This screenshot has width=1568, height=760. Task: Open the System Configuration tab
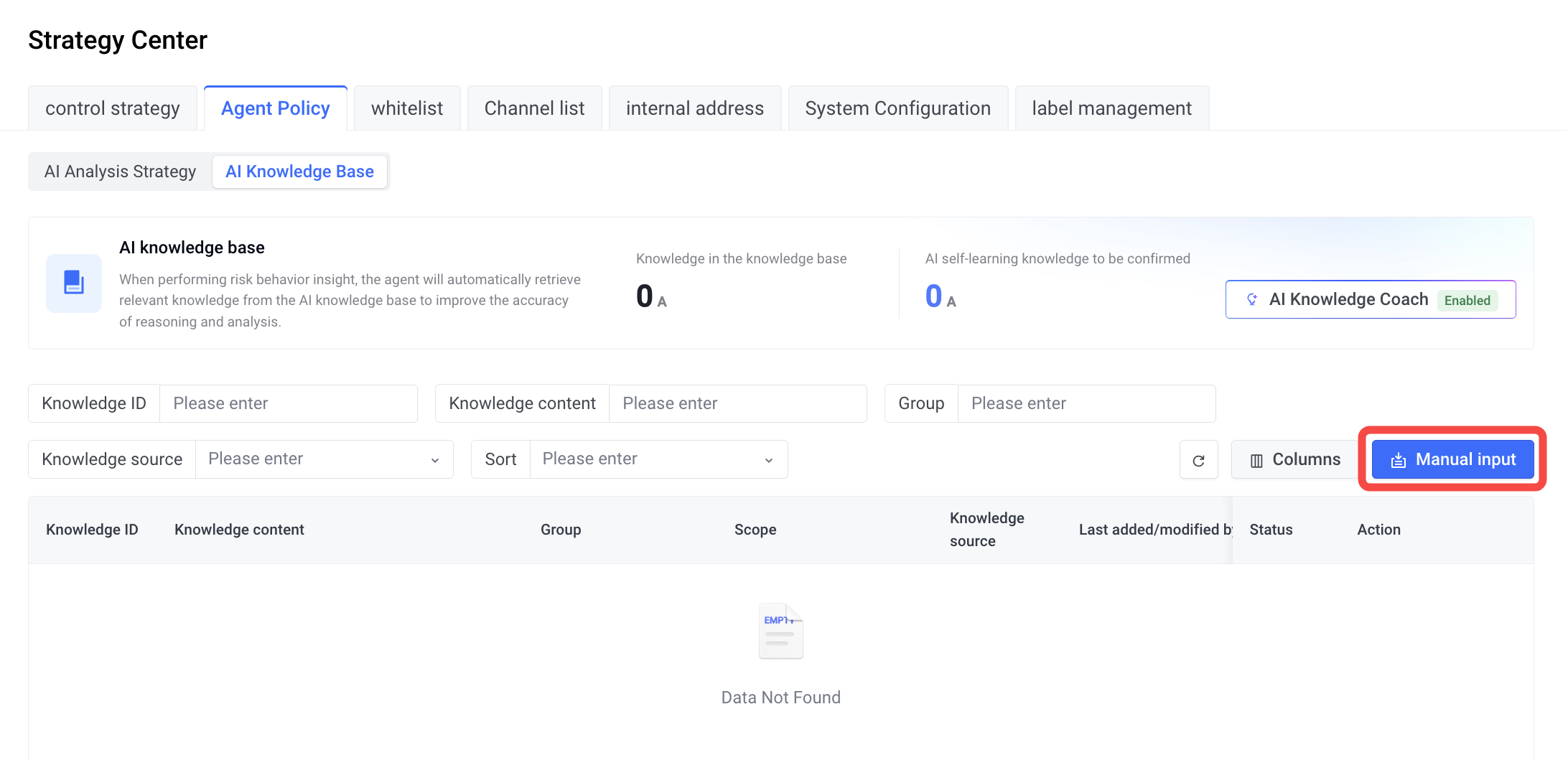898,108
